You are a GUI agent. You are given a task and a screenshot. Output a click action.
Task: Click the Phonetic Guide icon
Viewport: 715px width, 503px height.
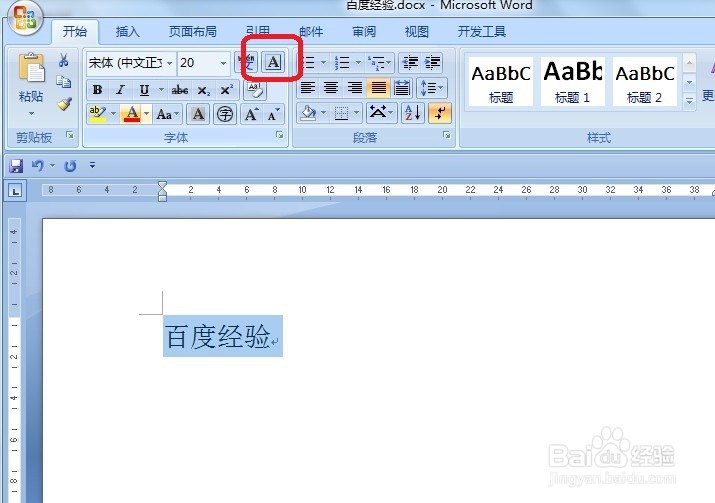coord(247,62)
